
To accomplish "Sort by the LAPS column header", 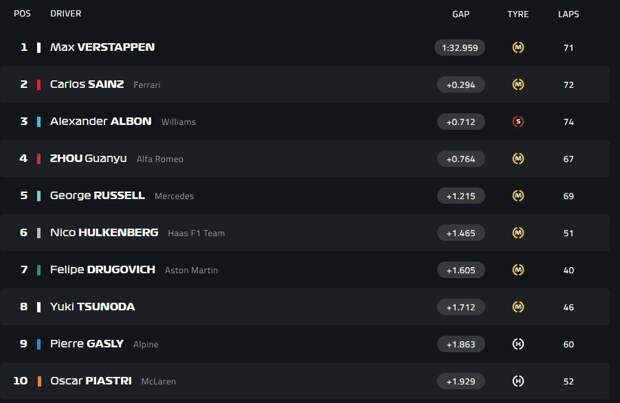I will click(x=569, y=14).
